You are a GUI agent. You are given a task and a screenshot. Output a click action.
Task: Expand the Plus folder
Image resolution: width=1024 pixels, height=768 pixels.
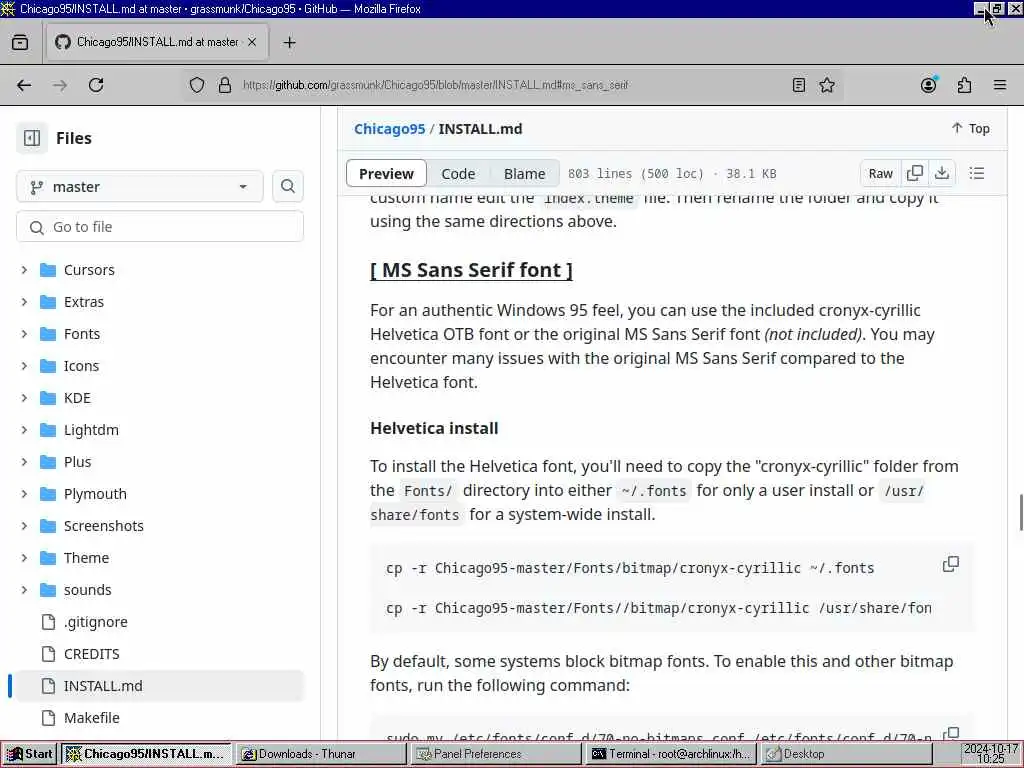pyautogui.click(x=24, y=462)
